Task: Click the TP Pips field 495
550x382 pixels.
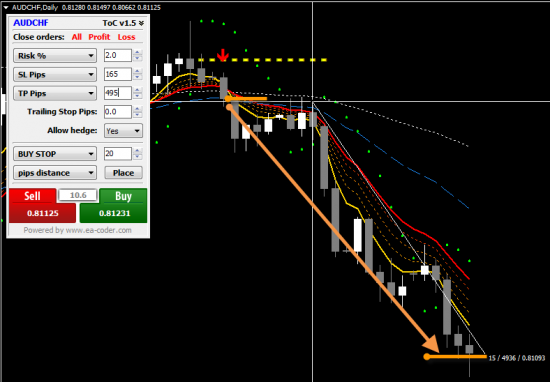Action: [x=118, y=93]
